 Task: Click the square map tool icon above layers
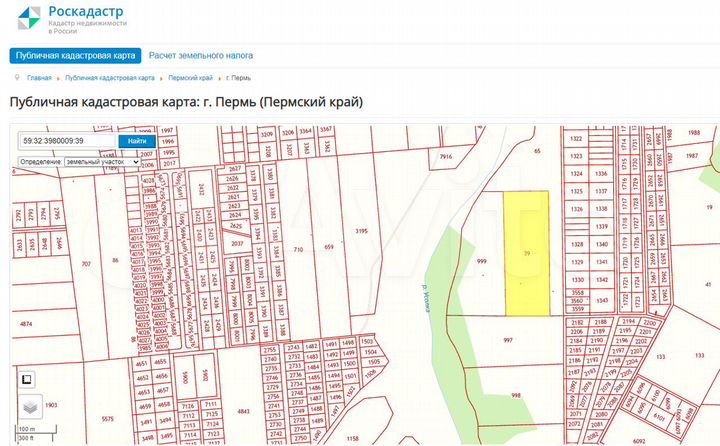point(27,379)
